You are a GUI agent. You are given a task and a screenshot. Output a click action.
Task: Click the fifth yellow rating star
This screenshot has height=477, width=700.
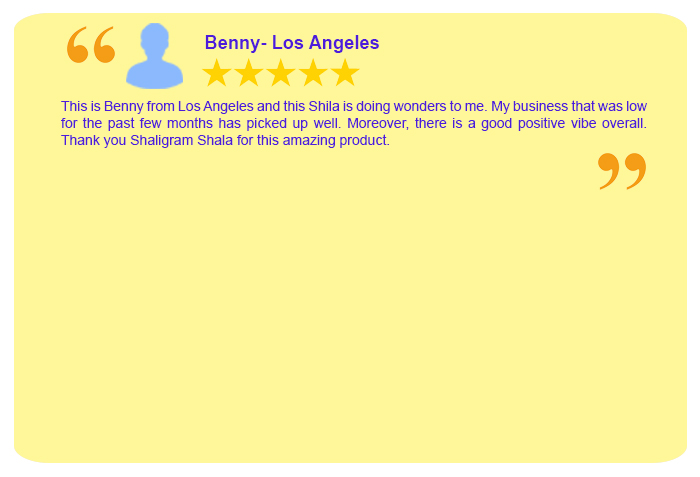(x=345, y=72)
